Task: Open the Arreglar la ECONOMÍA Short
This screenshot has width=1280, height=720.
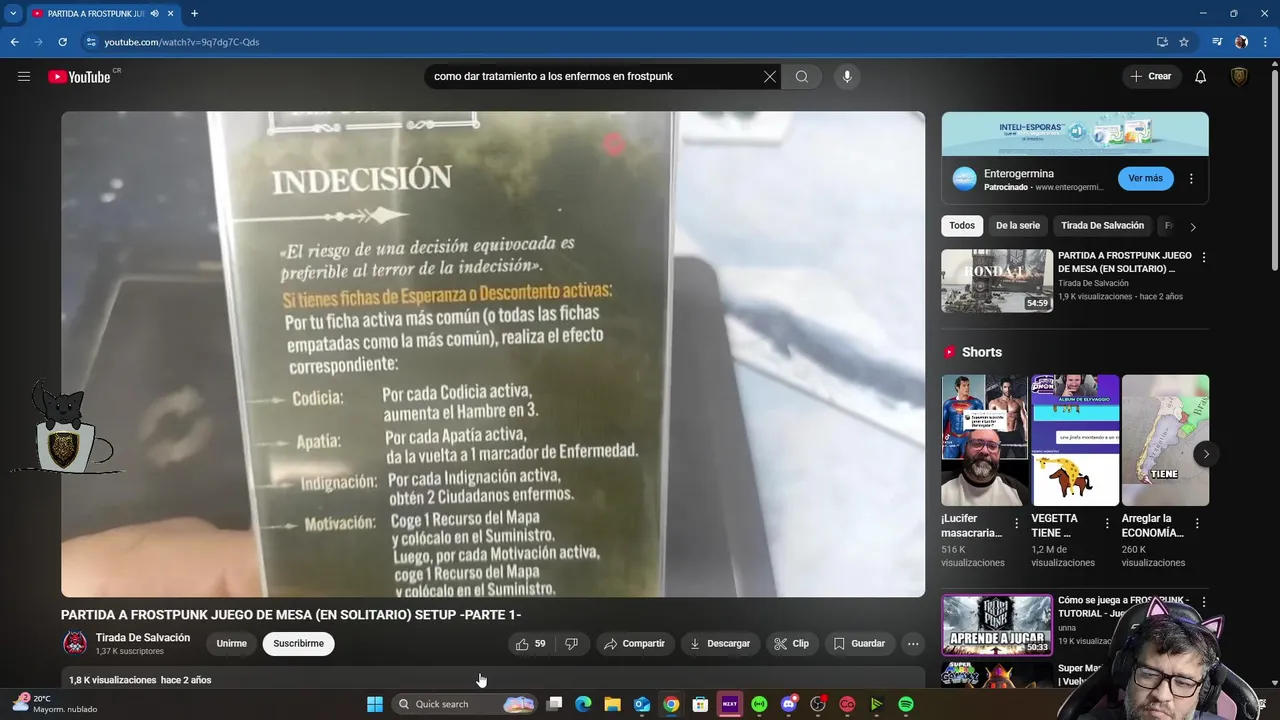Action: pyautogui.click(x=1165, y=440)
